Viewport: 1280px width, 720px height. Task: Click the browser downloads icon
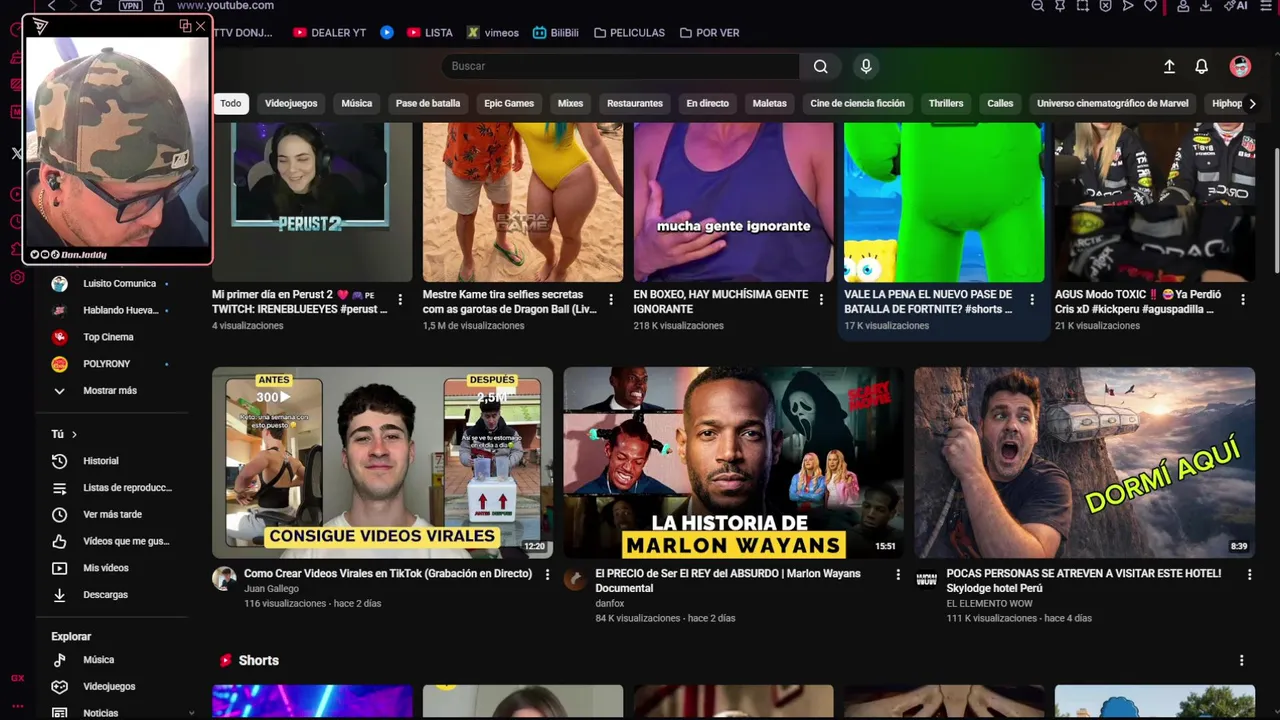point(1206,6)
